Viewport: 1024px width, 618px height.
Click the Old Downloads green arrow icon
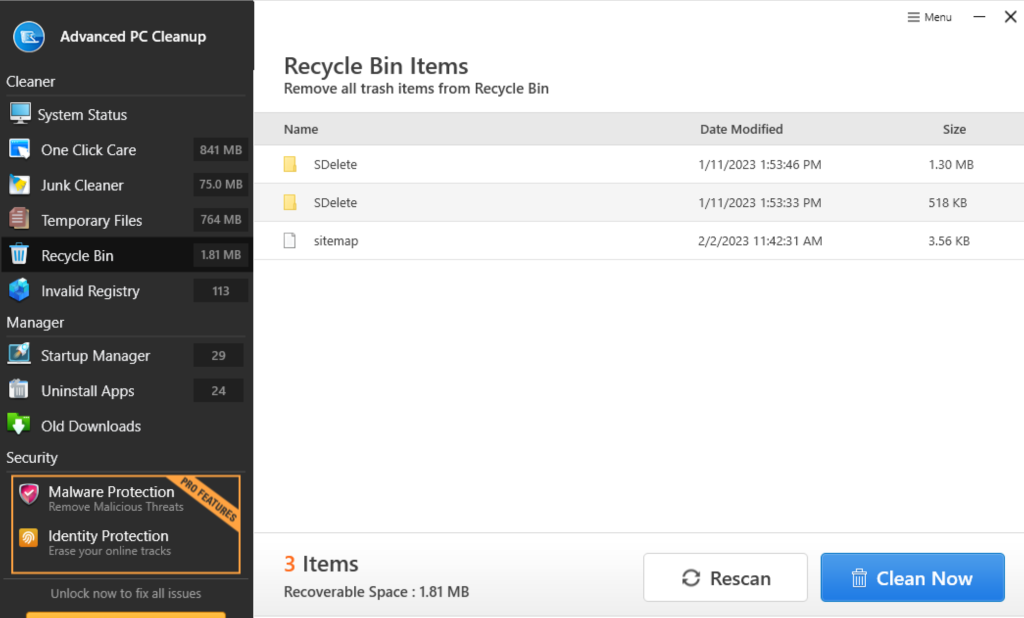(18, 424)
